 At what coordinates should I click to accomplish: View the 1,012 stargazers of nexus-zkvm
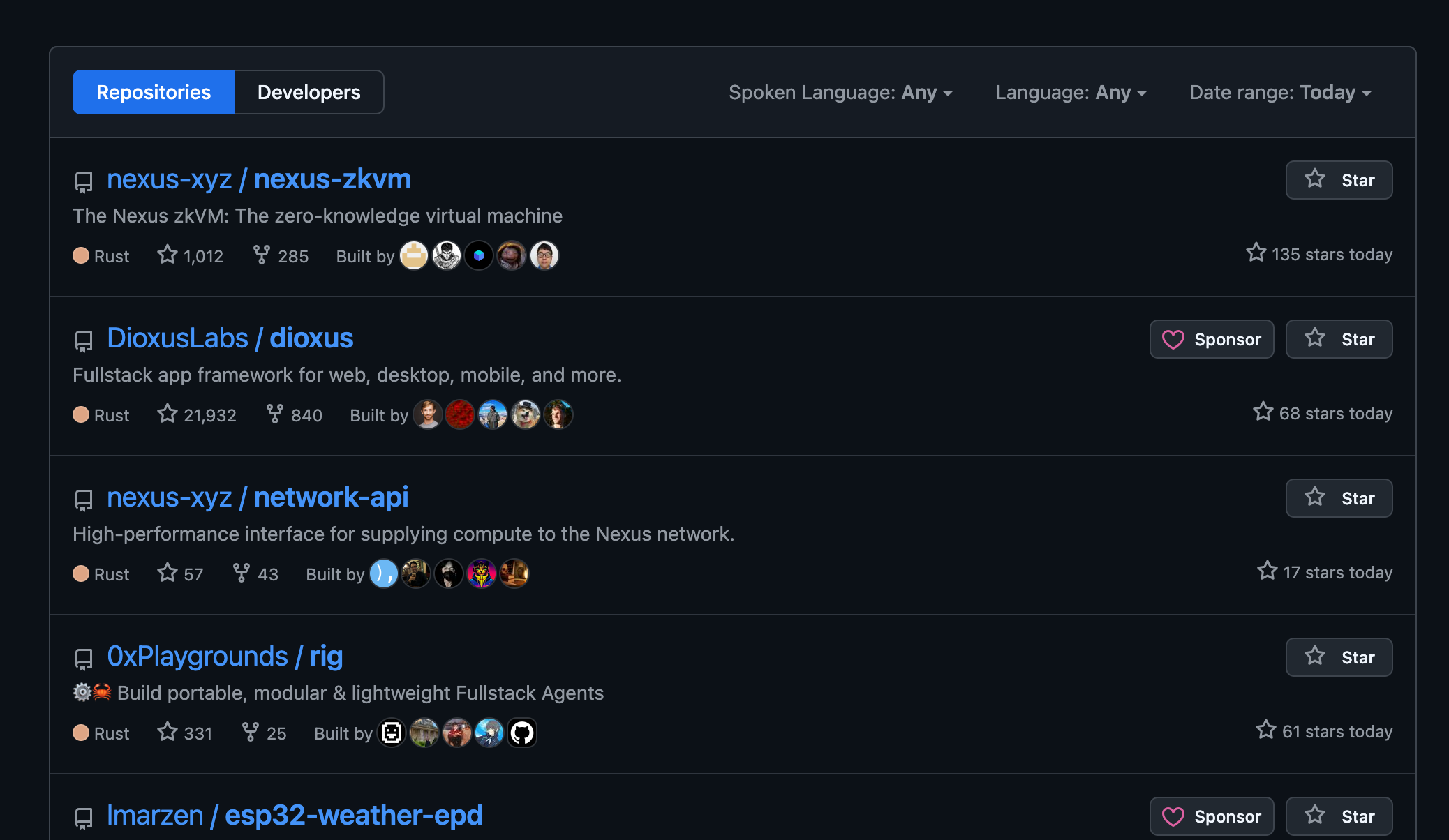(191, 256)
